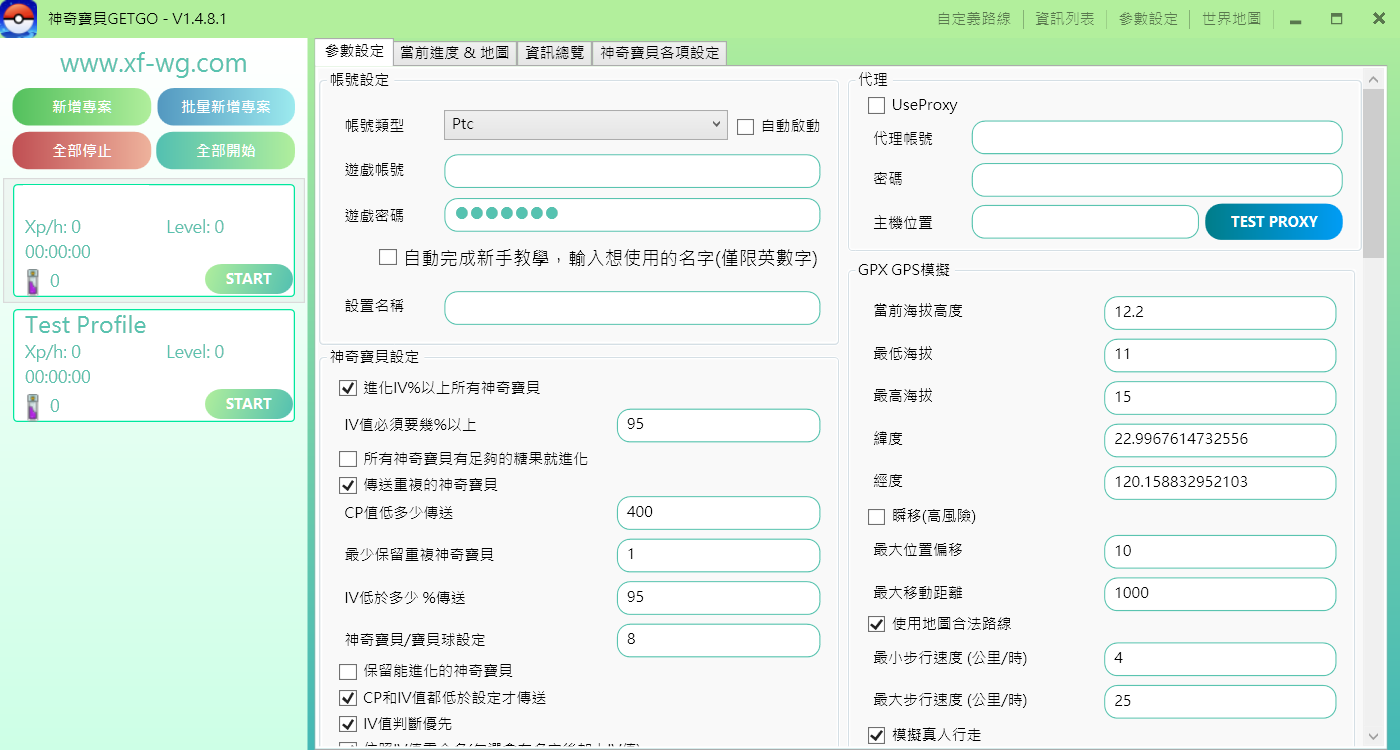Switch to the 資訊總覽 tab
This screenshot has height=750, width=1400.
pyautogui.click(x=555, y=53)
